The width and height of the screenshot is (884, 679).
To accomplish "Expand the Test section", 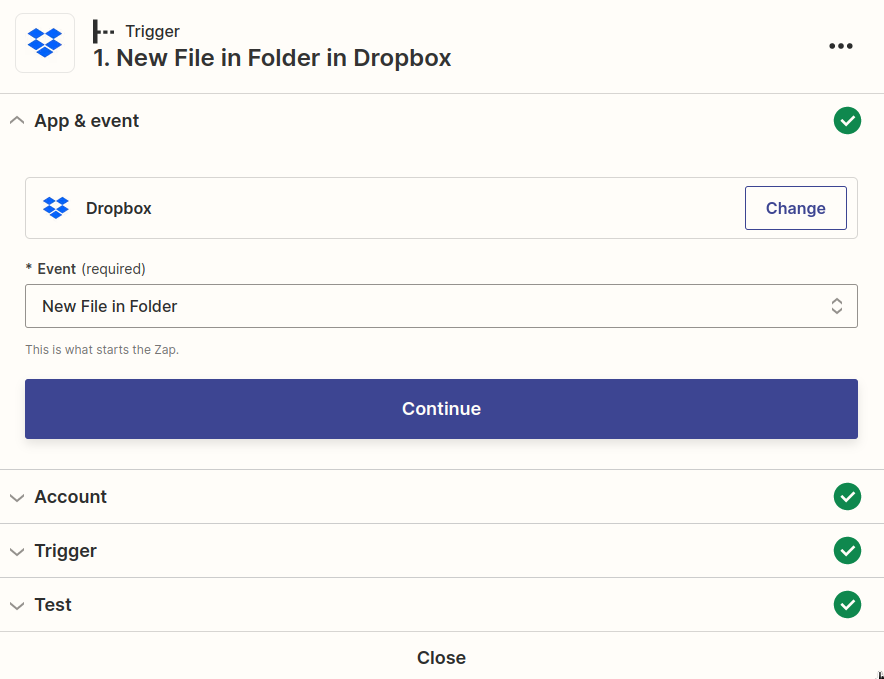I will pos(17,605).
